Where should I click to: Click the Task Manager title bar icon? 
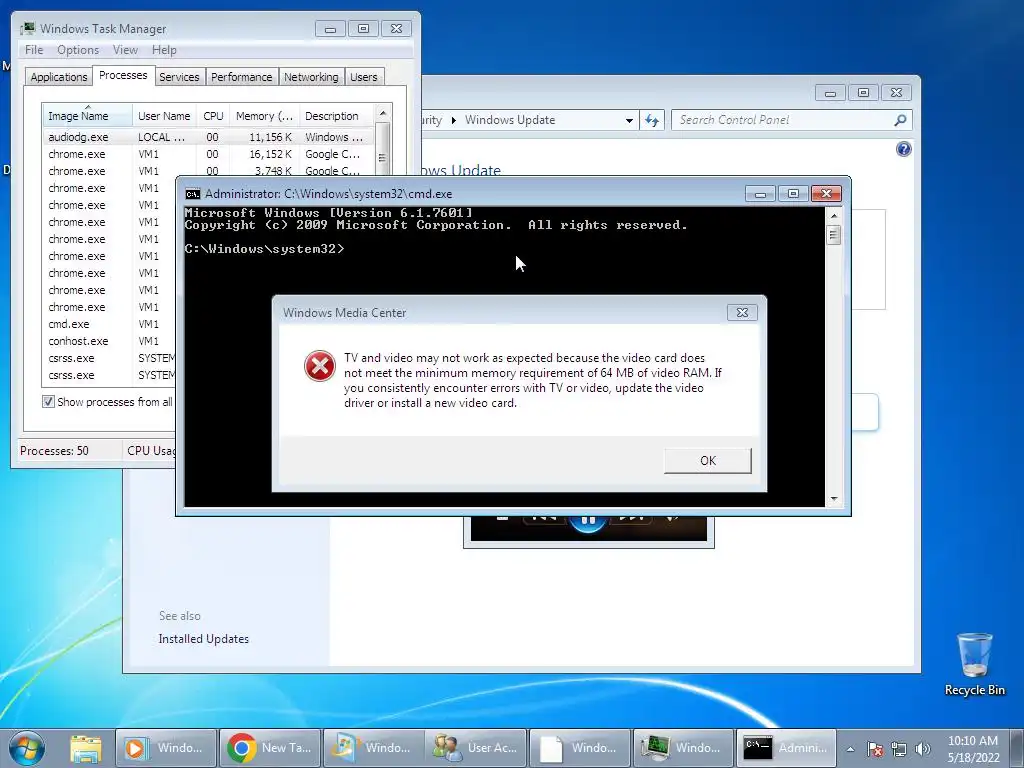point(27,29)
